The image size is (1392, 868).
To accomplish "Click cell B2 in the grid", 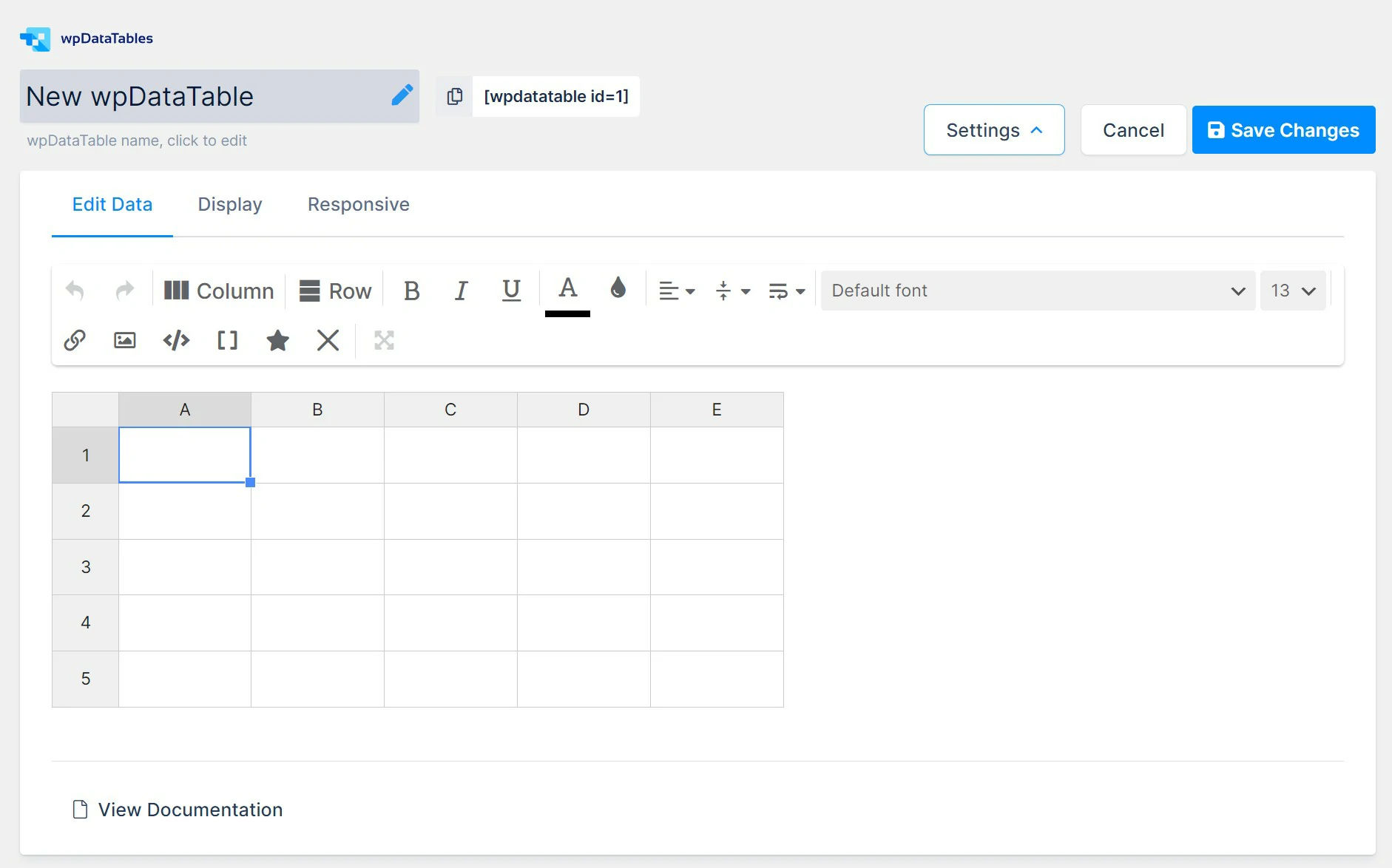I will click(x=317, y=511).
